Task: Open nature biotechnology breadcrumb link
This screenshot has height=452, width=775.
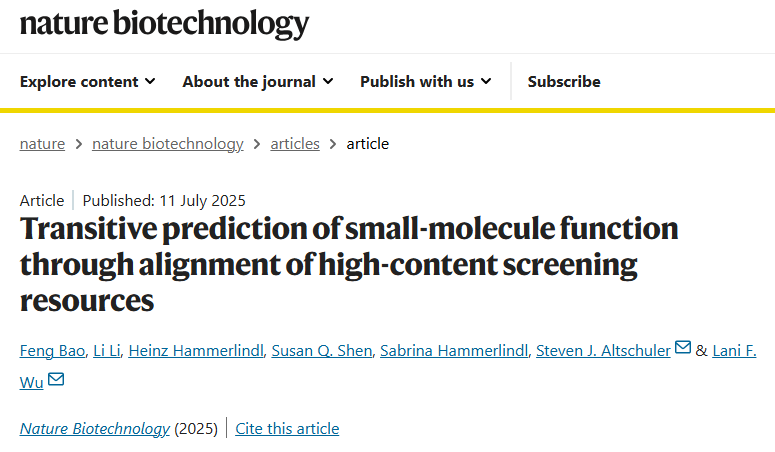Action: point(168,144)
